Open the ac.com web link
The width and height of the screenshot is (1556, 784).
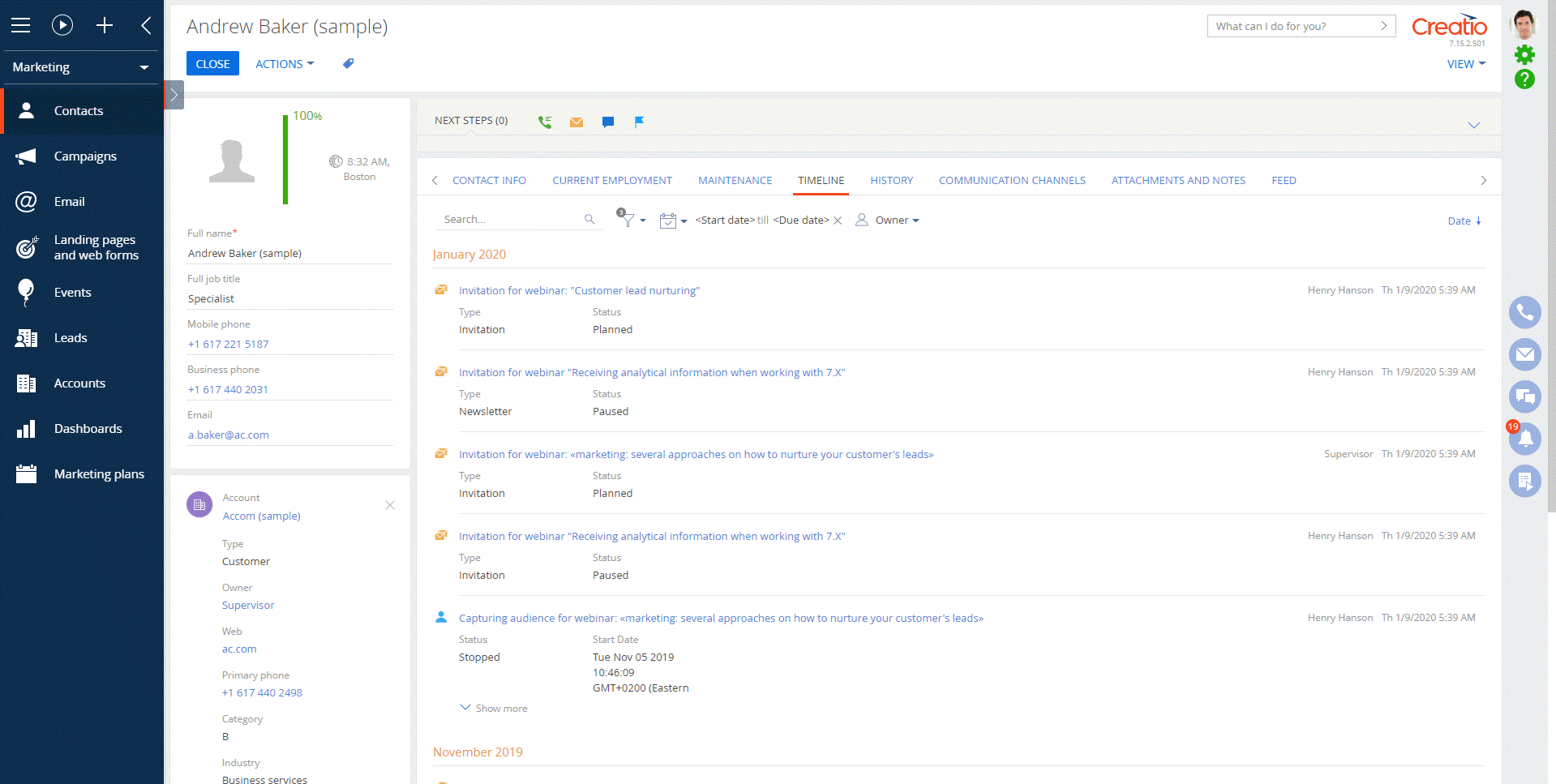(239, 649)
